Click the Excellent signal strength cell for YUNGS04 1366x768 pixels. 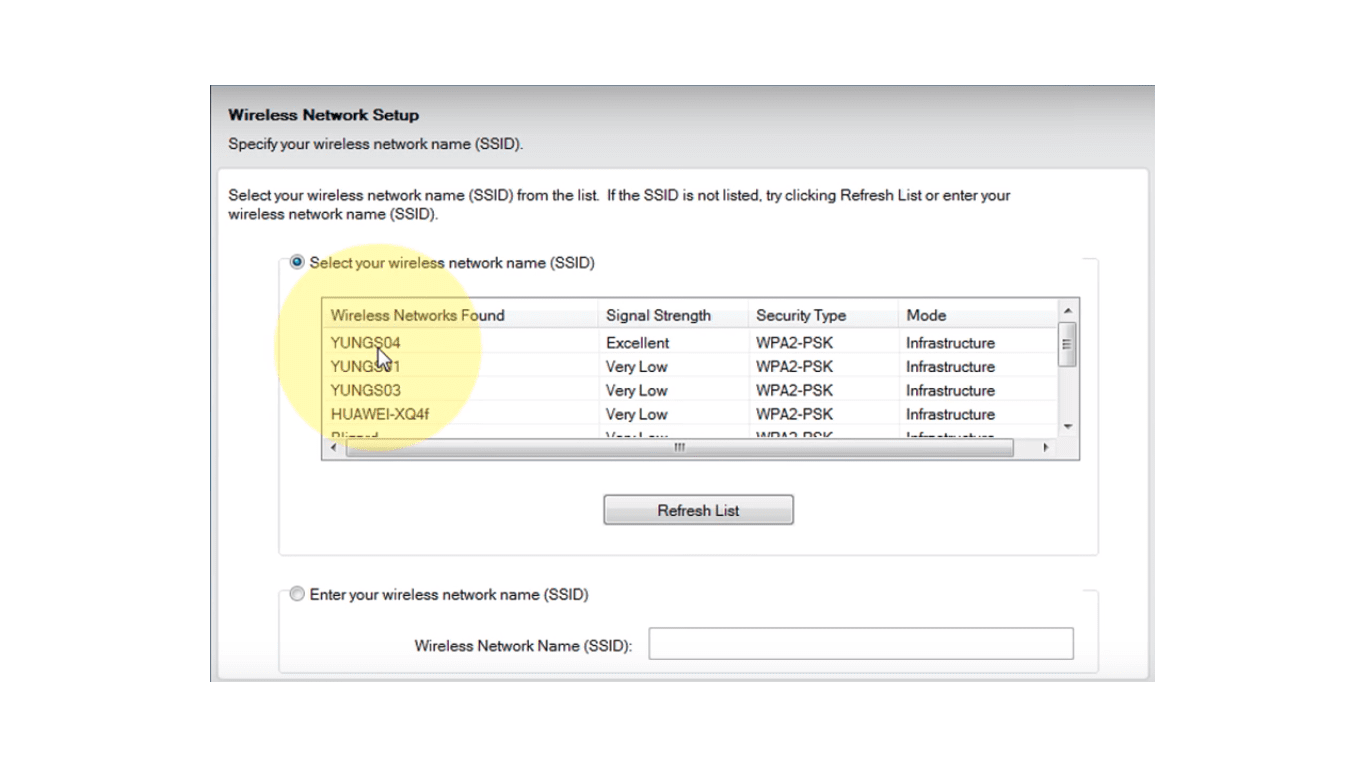pos(637,342)
